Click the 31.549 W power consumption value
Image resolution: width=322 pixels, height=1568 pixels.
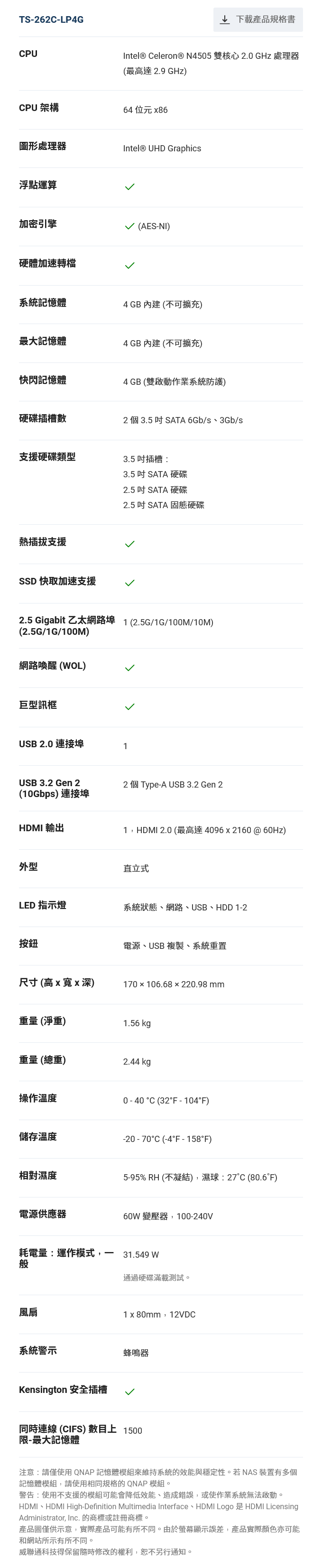[x=141, y=1254]
